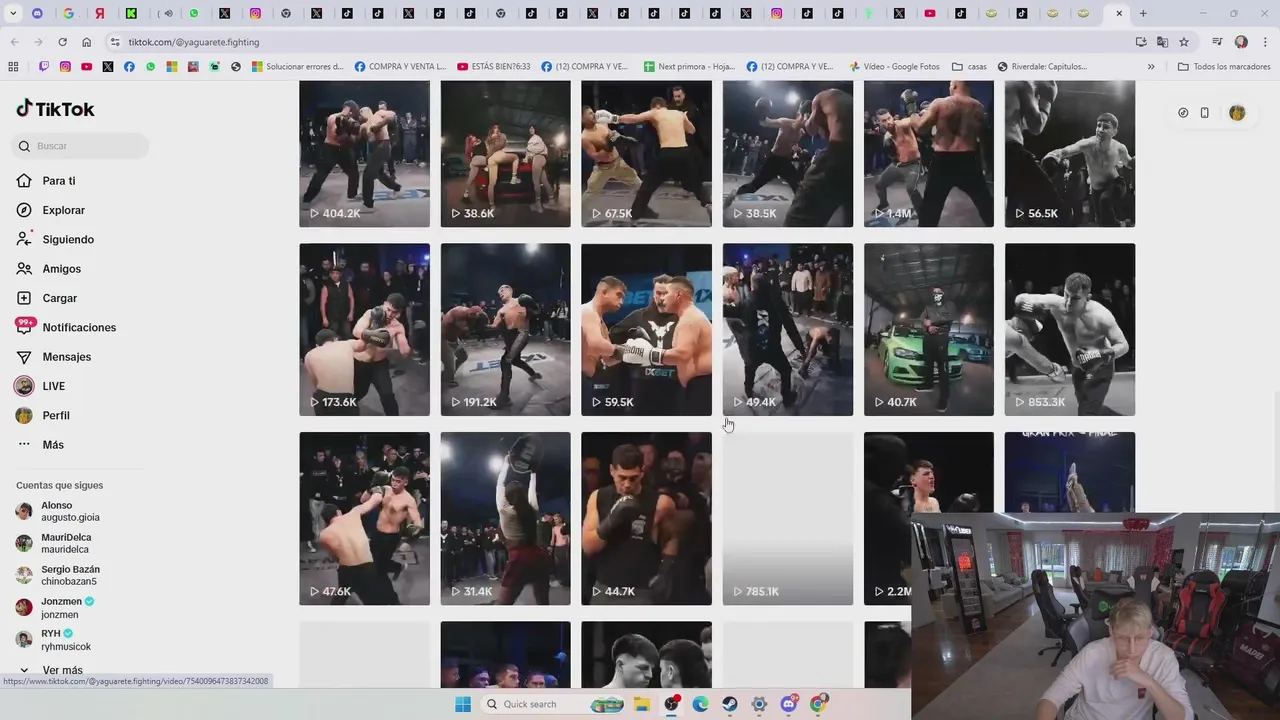The height and width of the screenshot is (720, 1280).
Task: Open the Windows Start menu
Action: point(463,704)
